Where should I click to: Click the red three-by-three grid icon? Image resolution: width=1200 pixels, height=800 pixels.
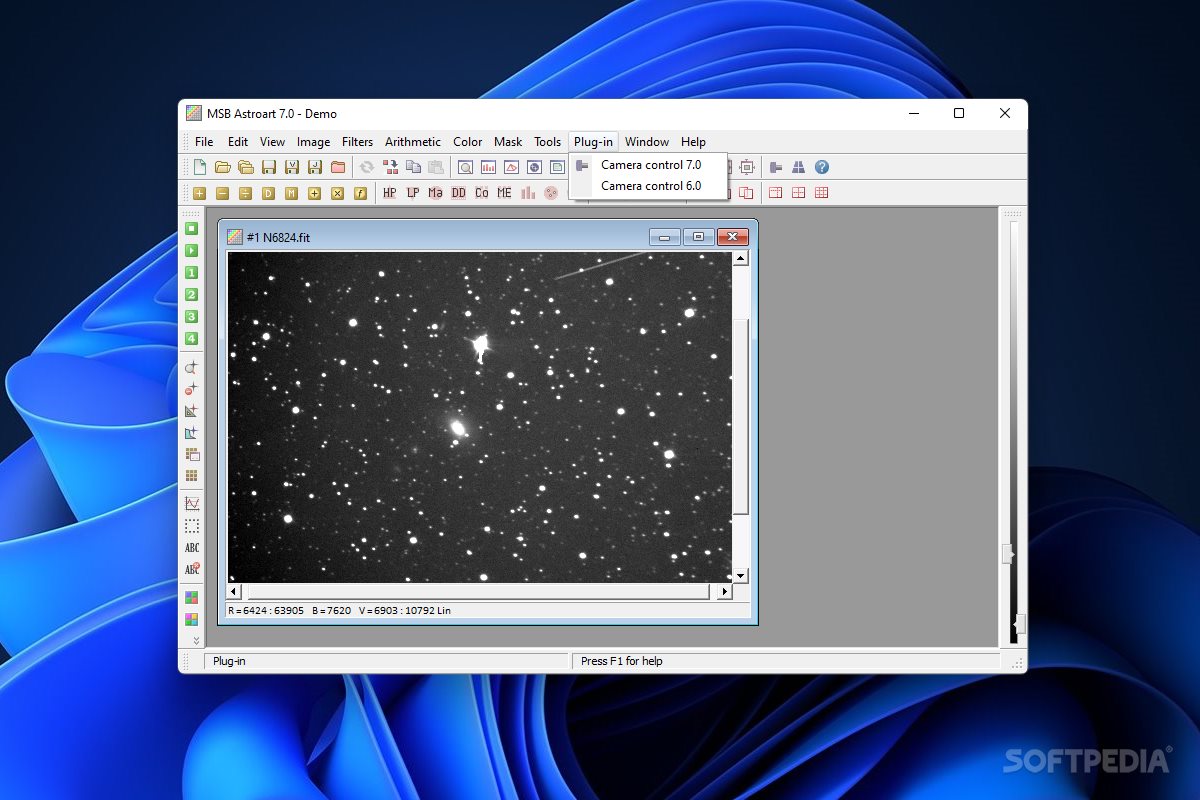pos(822,193)
